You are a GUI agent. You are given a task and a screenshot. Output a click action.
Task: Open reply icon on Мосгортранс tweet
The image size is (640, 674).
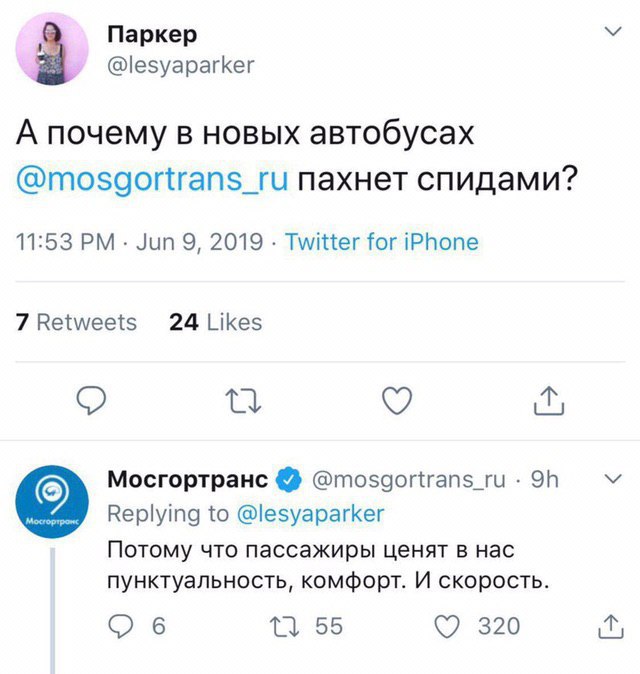point(121,626)
